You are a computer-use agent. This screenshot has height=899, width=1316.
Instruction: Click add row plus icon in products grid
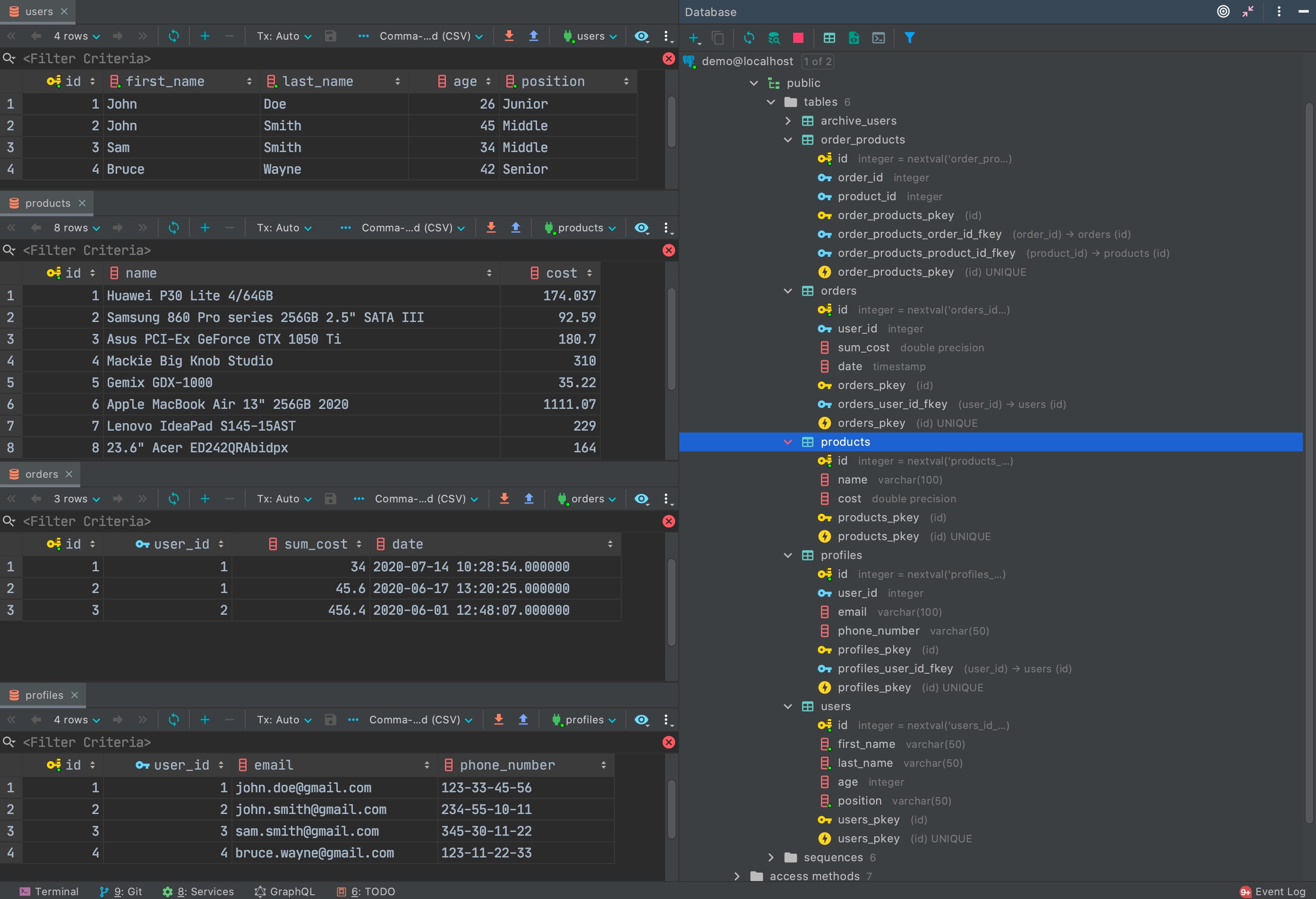click(x=205, y=228)
